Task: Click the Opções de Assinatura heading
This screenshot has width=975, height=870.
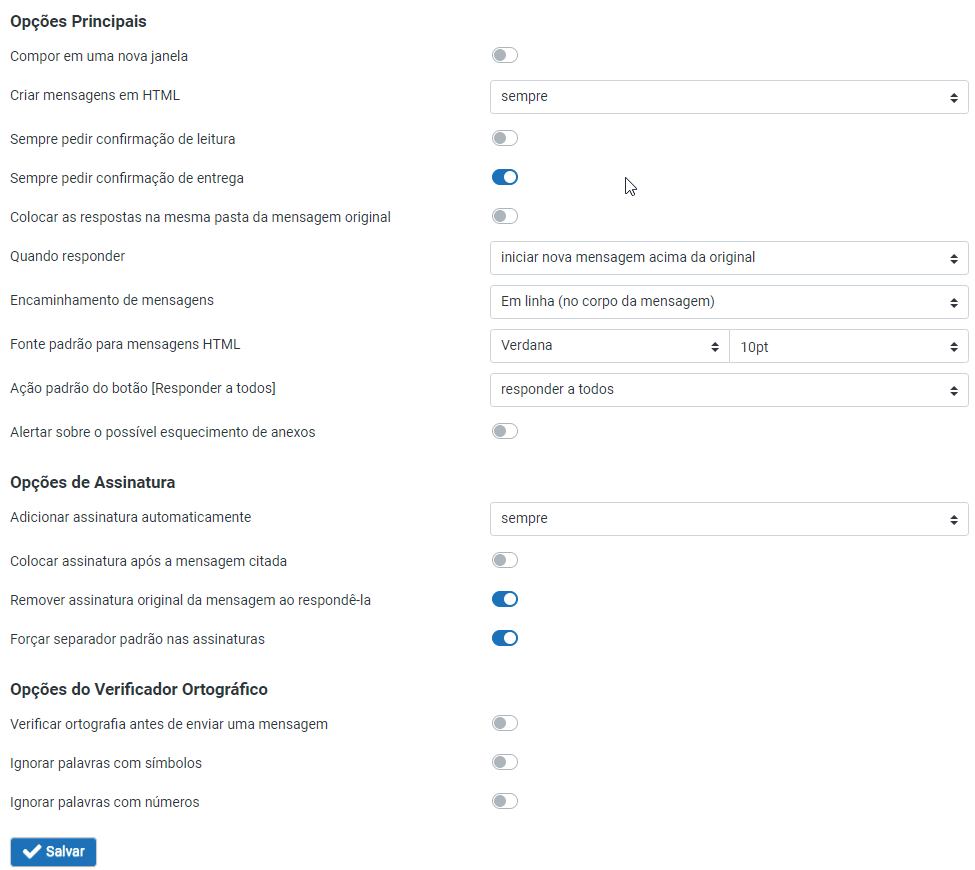Action: click(x=93, y=483)
